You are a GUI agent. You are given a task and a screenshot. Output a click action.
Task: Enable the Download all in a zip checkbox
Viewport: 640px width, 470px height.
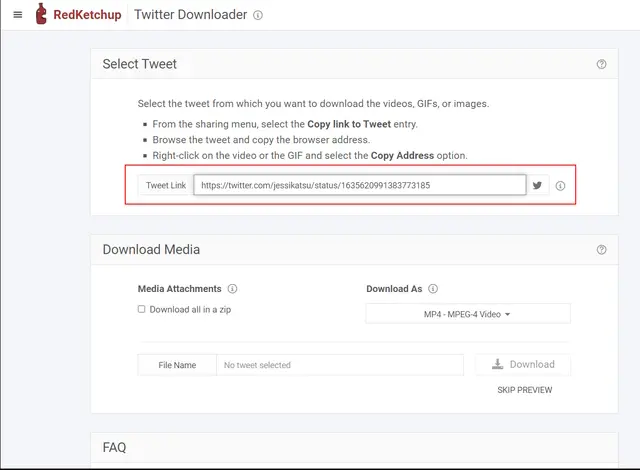(x=142, y=310)
